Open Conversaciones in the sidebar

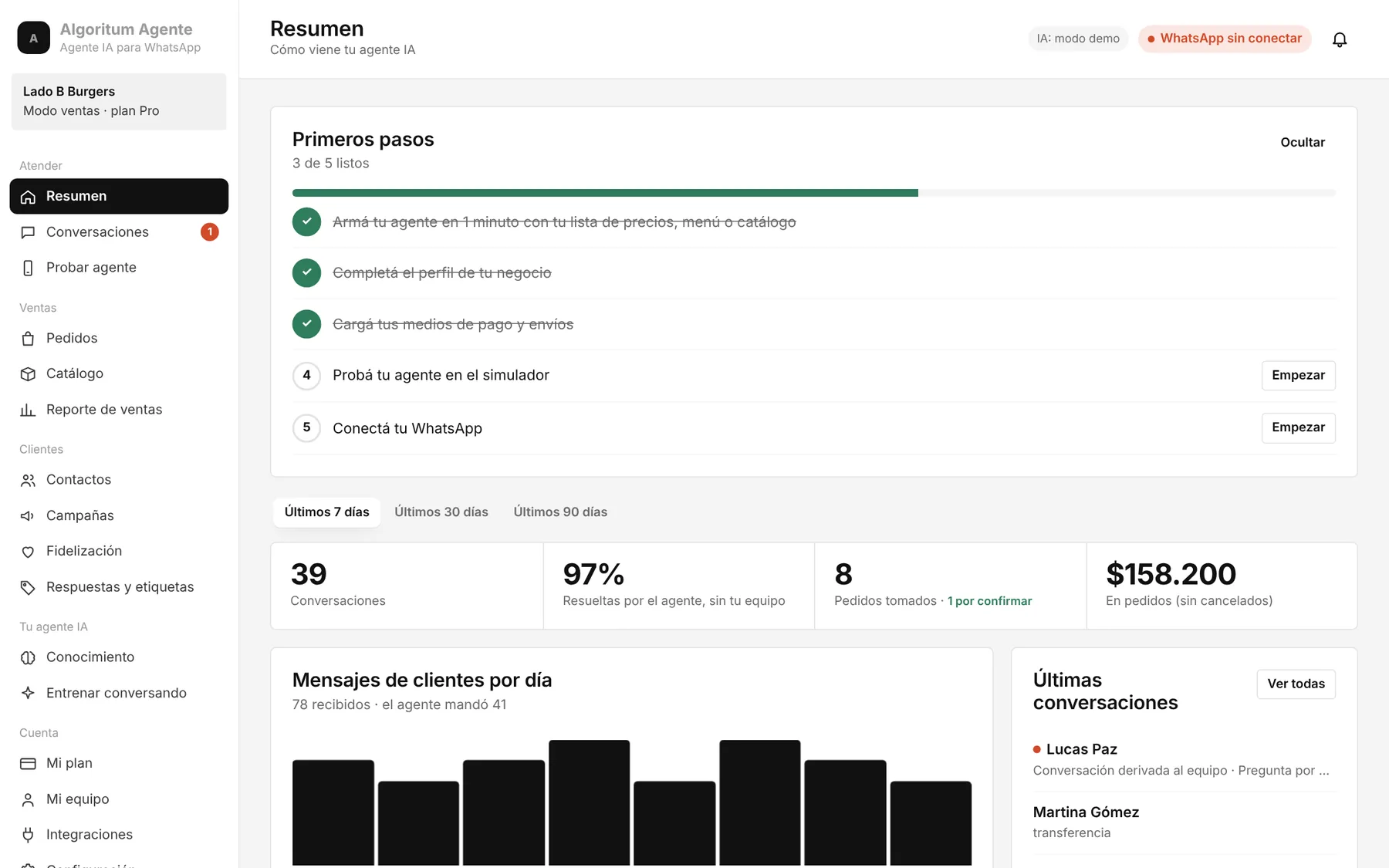click(119, 232)
